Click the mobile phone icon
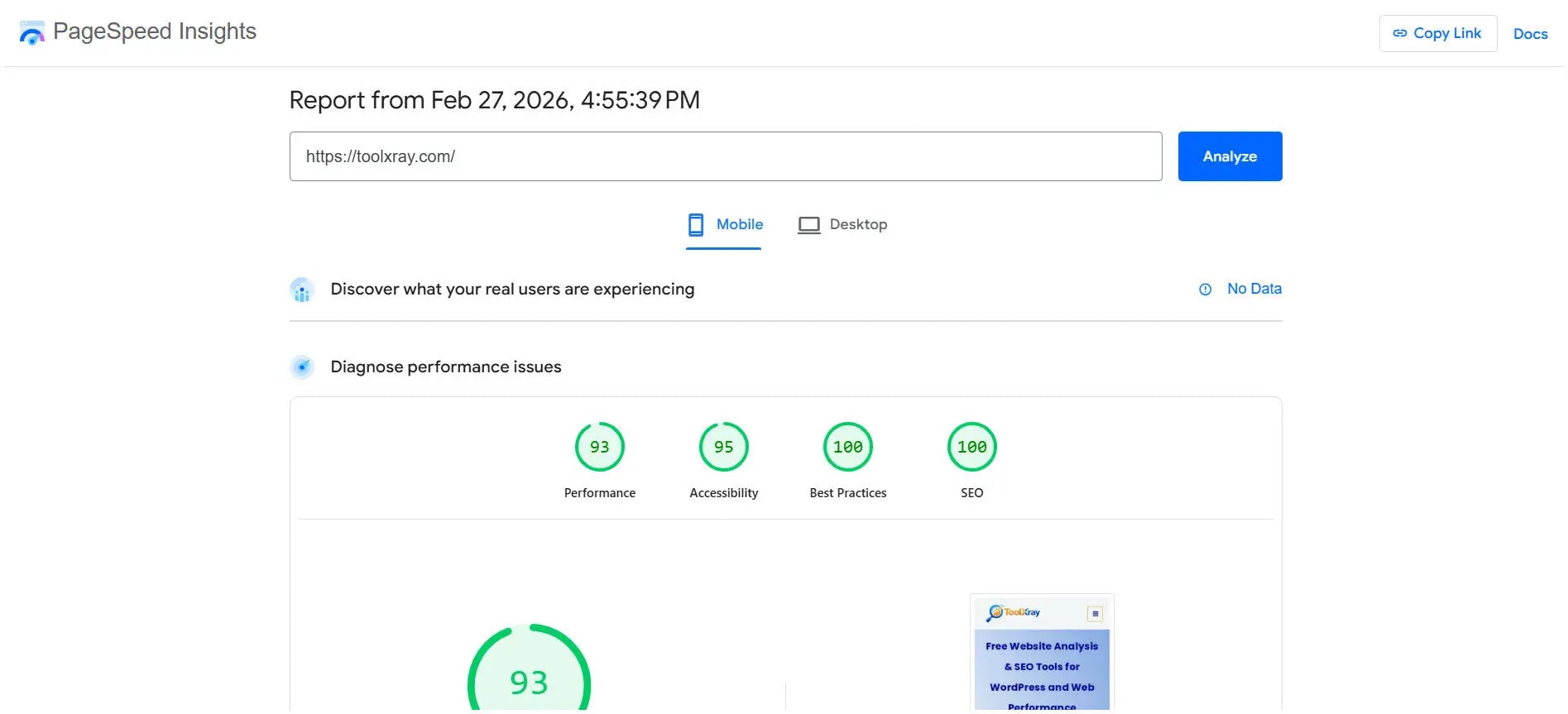This screenshot has width=1568, height=714. point(696,225)
